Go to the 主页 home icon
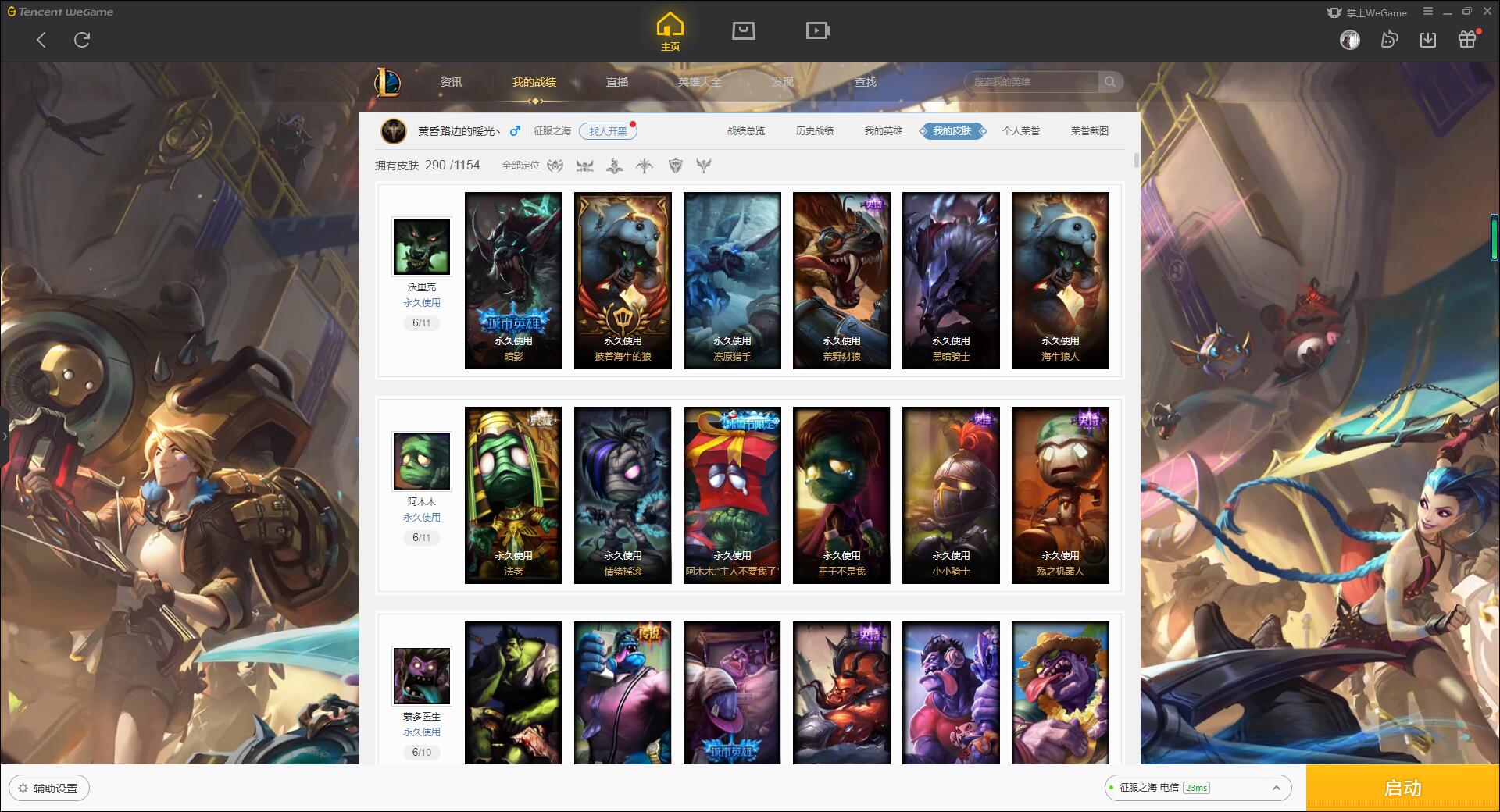 pos(670,32)
